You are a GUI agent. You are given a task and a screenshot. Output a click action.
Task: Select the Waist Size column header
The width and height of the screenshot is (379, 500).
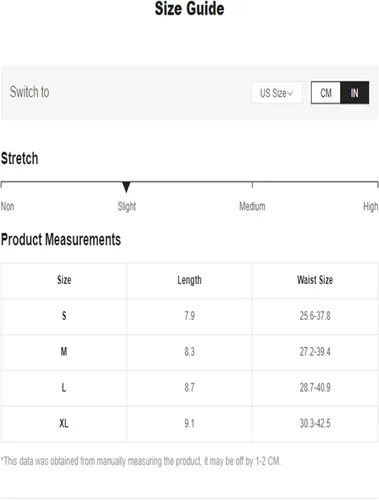(315, 280)
